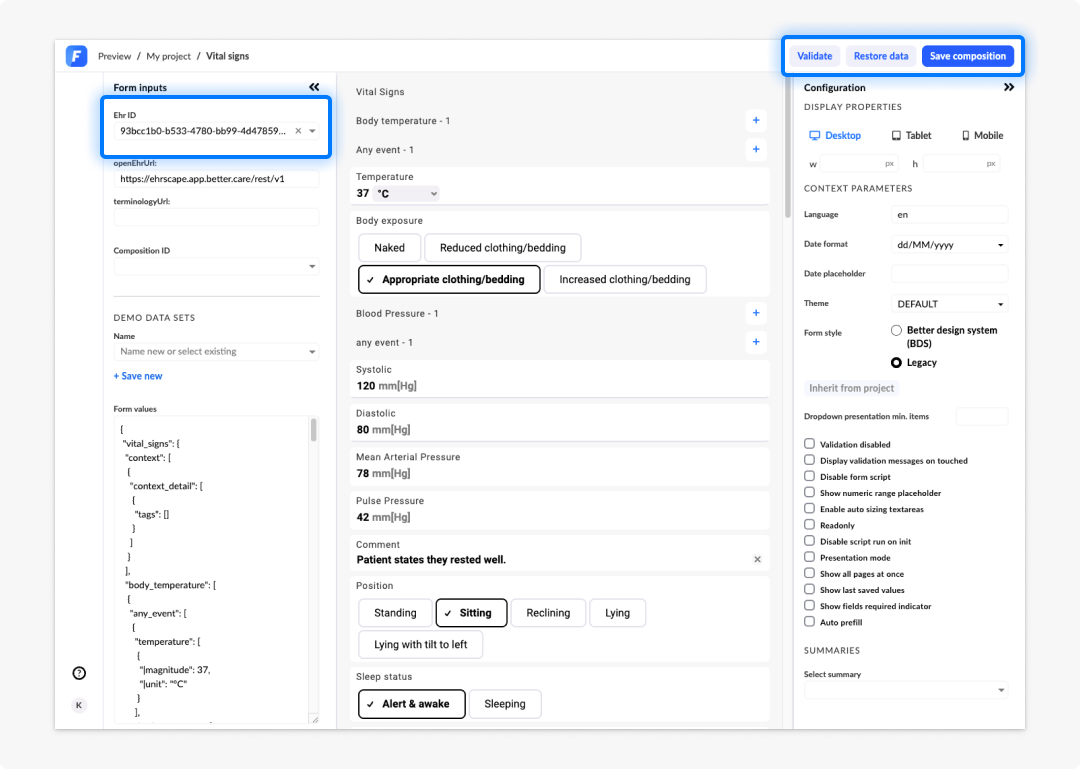Select Naked body exposure option
The height and width of the screenshot is (769, 1080).
click(x=389, y=248)
